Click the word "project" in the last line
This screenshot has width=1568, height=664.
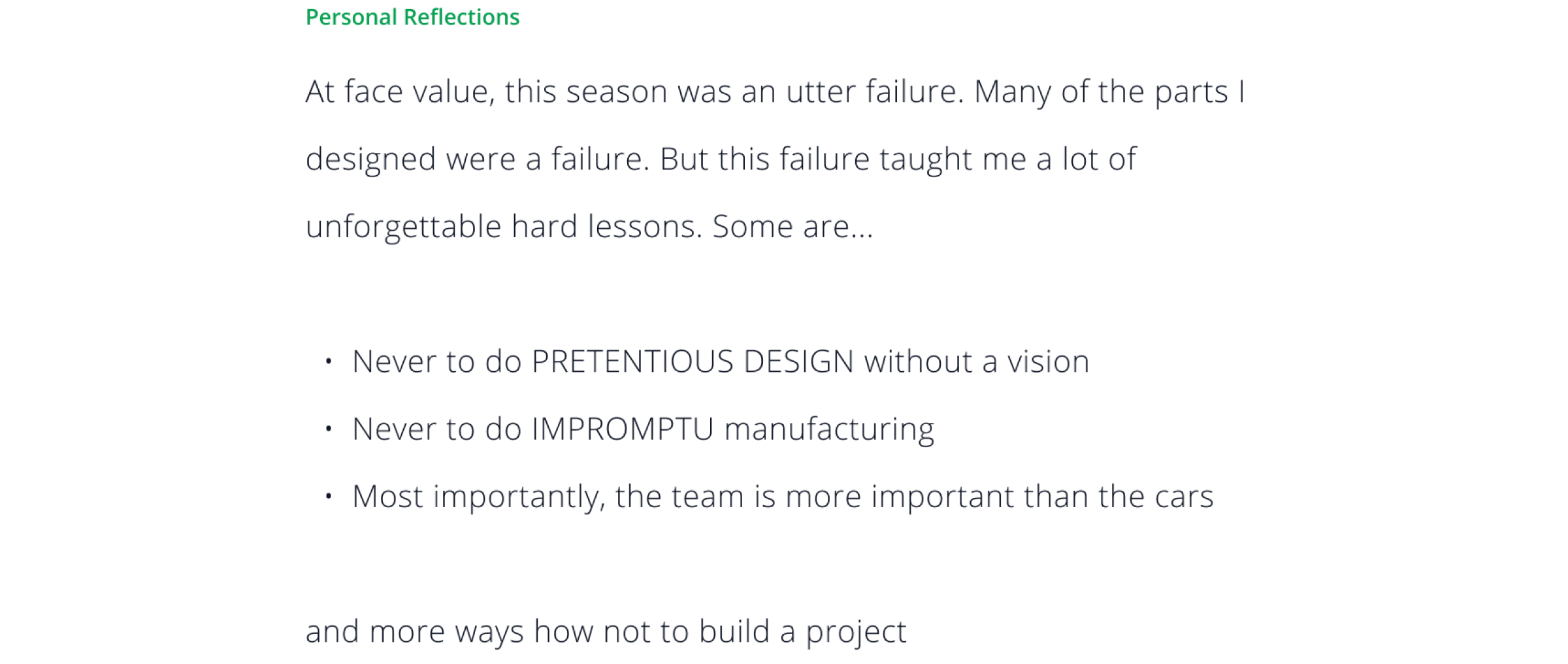pos(856,632)
